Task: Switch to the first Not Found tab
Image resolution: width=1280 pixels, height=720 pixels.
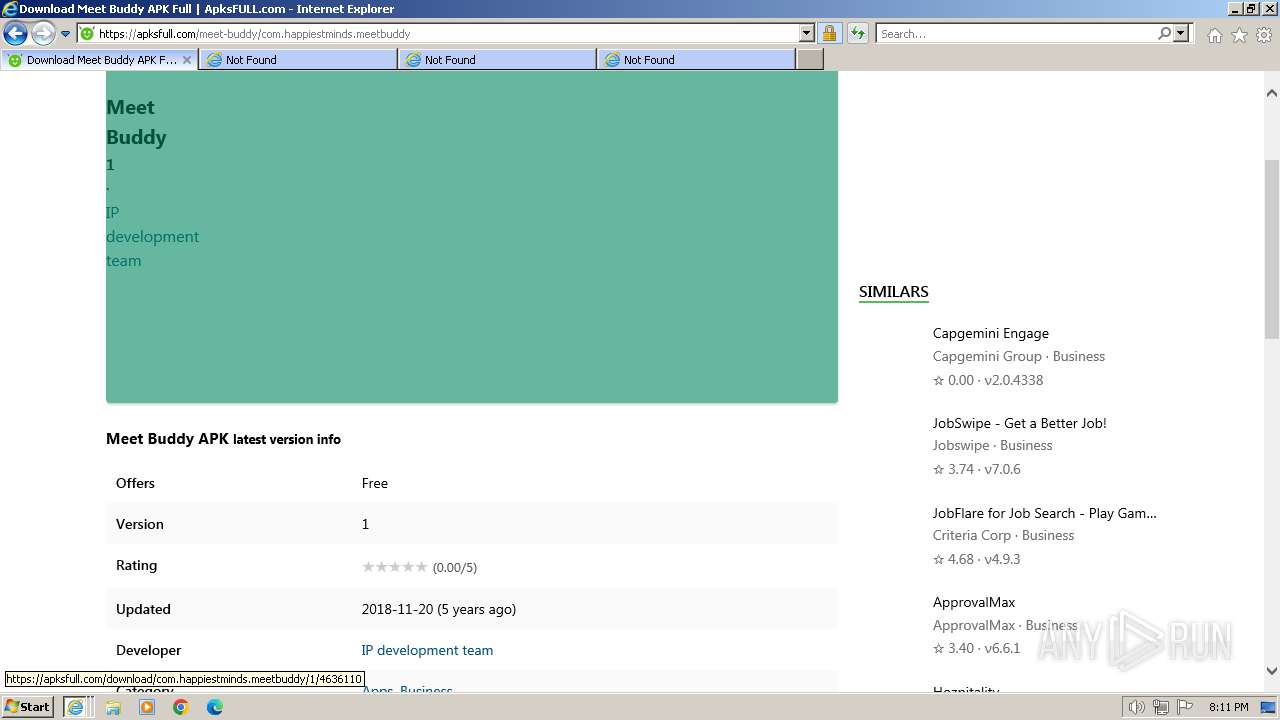Action: 297,60
